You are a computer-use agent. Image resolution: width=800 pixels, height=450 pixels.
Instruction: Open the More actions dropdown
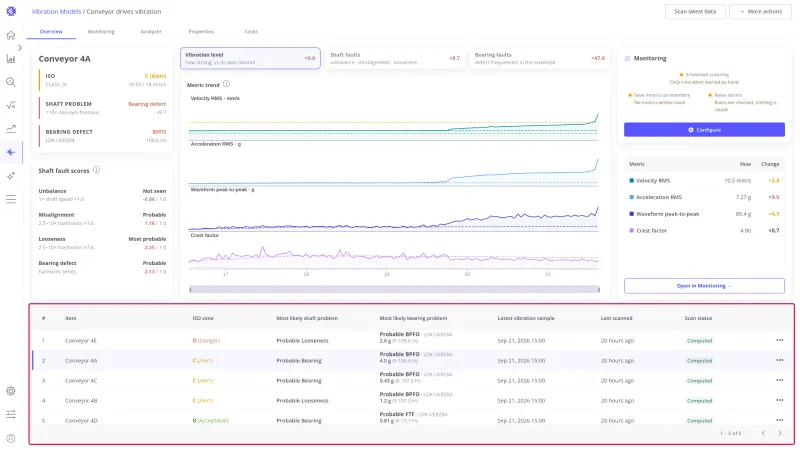[x=760, y=11]
